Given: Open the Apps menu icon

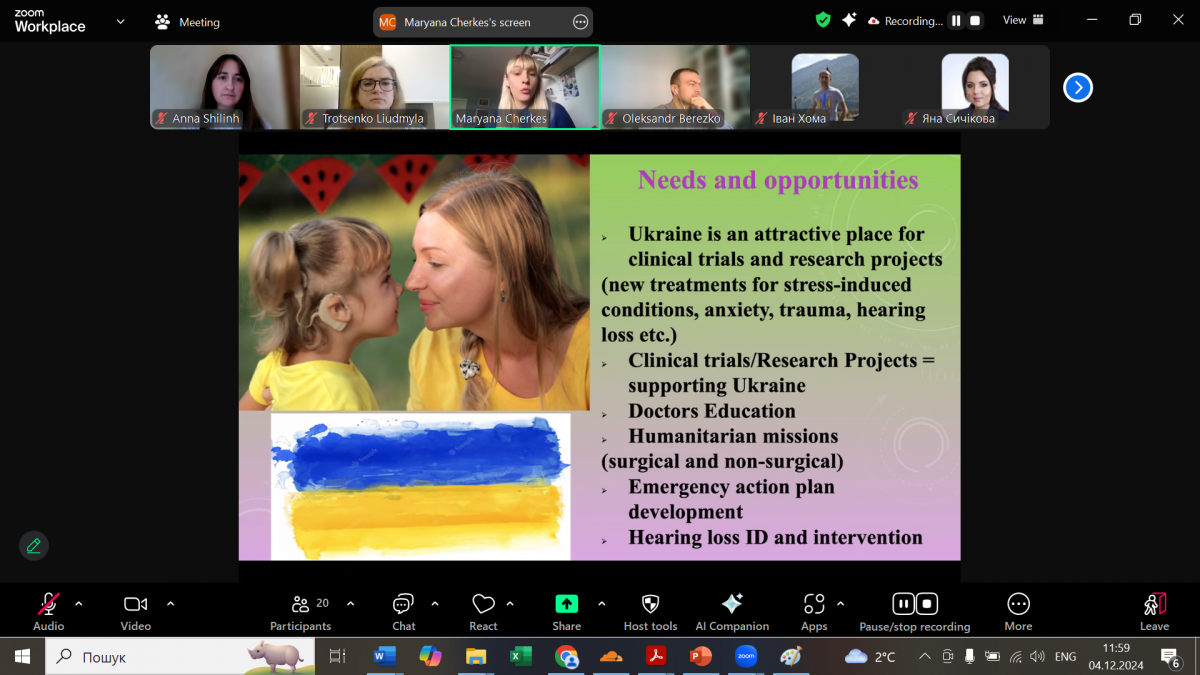Looking at the screenshot, I should pos(813,604).
